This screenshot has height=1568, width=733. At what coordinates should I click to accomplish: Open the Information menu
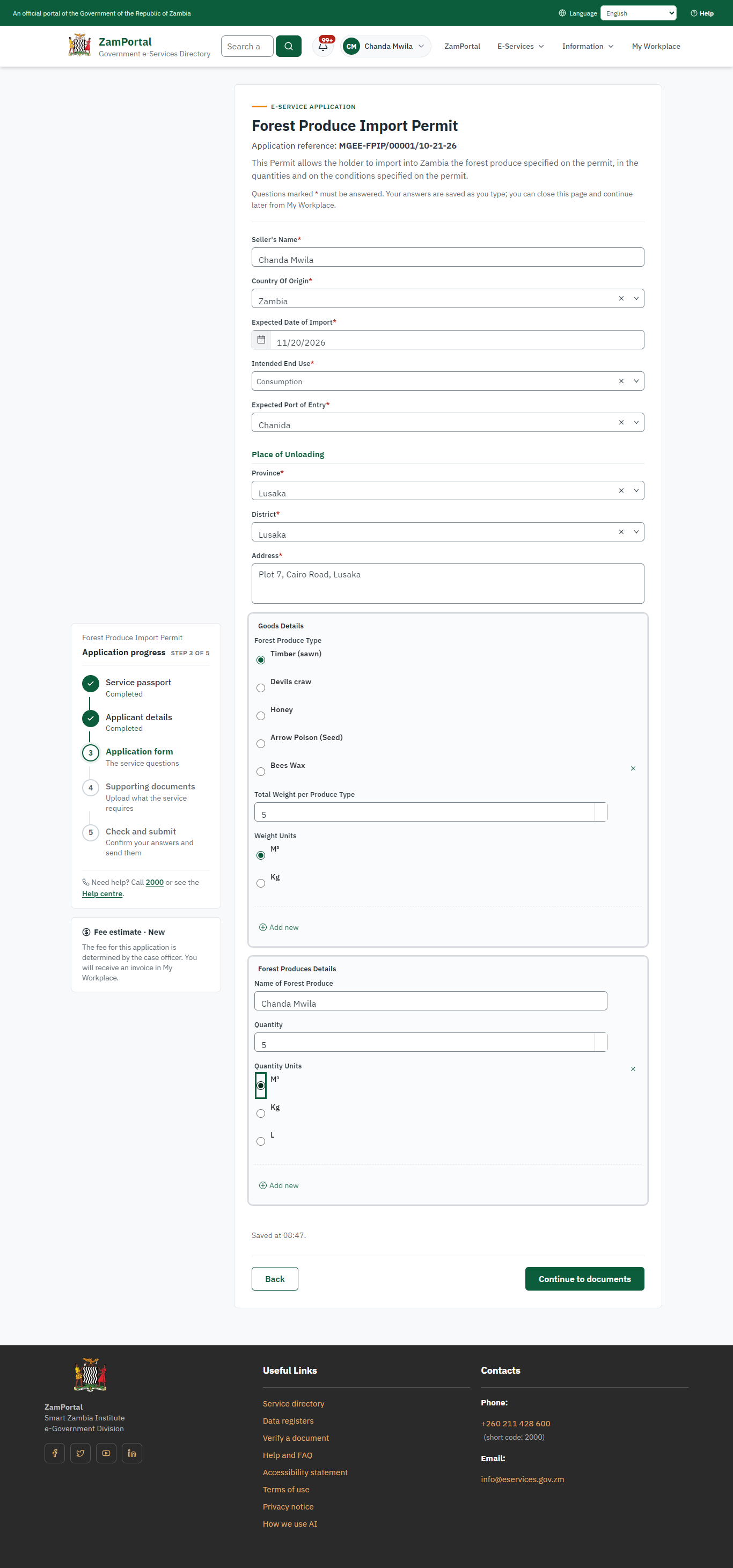[588, 46]
